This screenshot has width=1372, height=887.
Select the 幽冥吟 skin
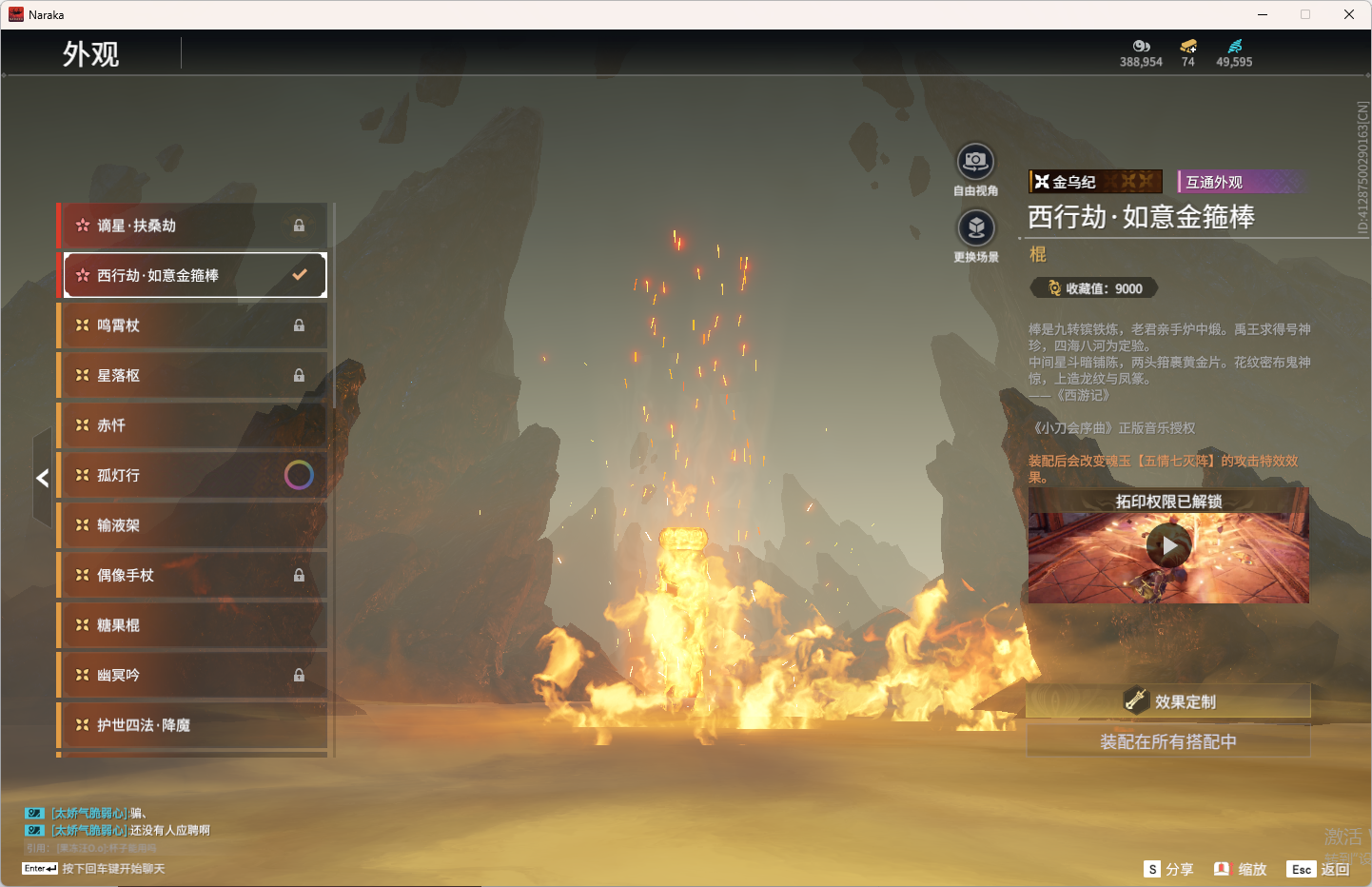coord(192,675)
